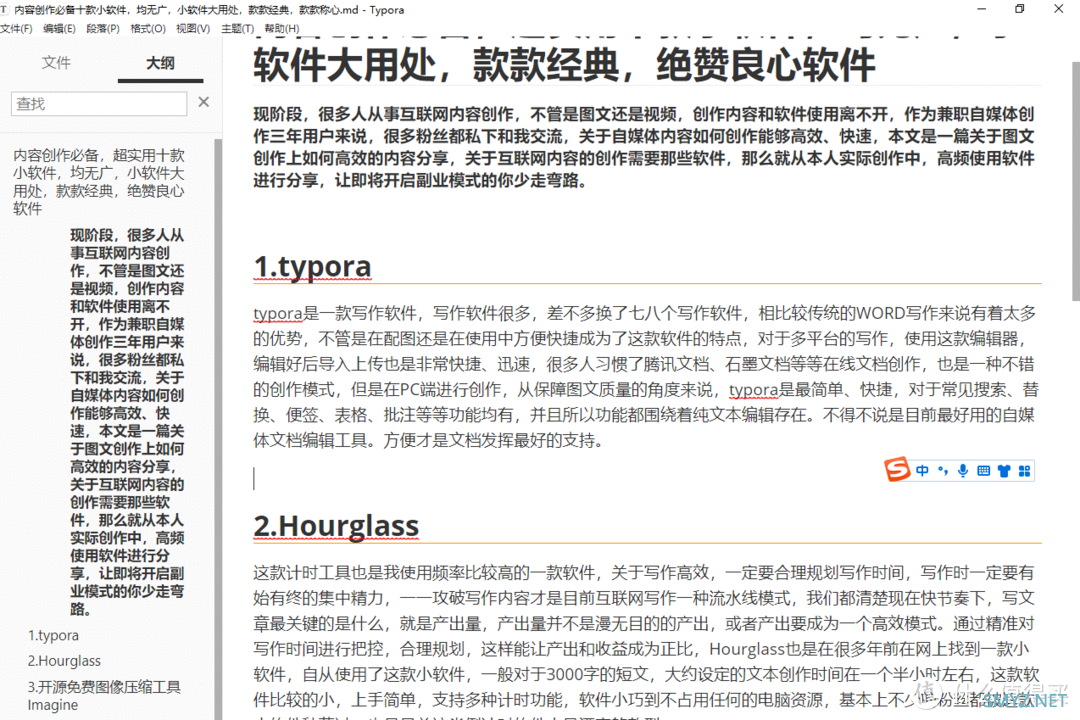Viewport: 1080px width, 720px height.
Task: Select the bold 现阶段 heading entry in outline
Action: click(127, 422)
